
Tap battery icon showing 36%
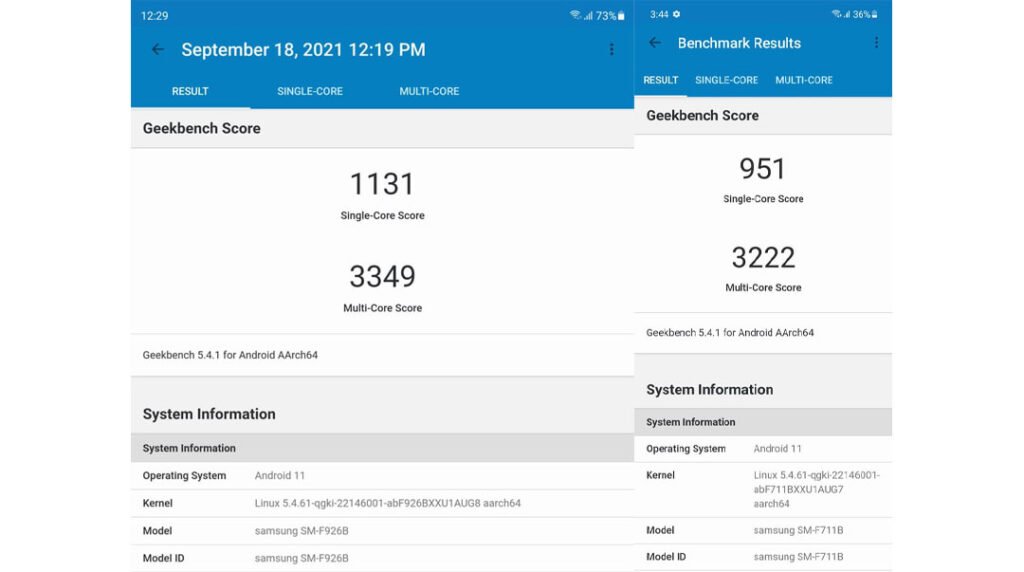(874, 14)
